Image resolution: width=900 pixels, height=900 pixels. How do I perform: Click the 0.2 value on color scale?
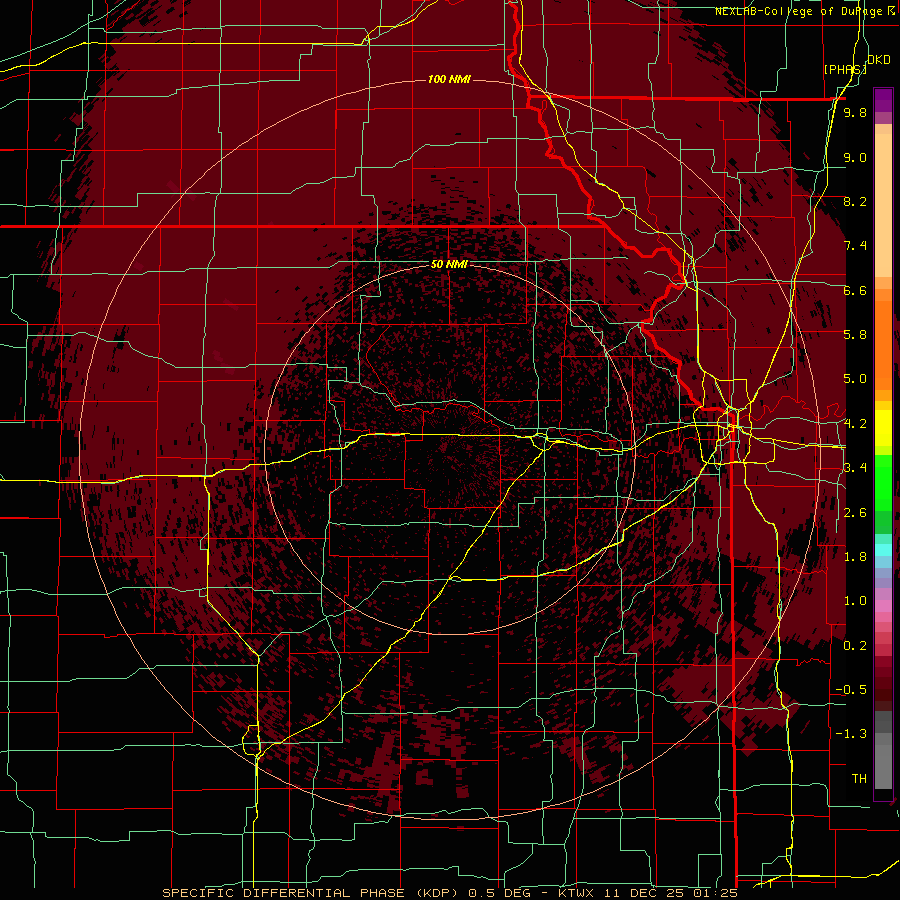click(855, 646)
